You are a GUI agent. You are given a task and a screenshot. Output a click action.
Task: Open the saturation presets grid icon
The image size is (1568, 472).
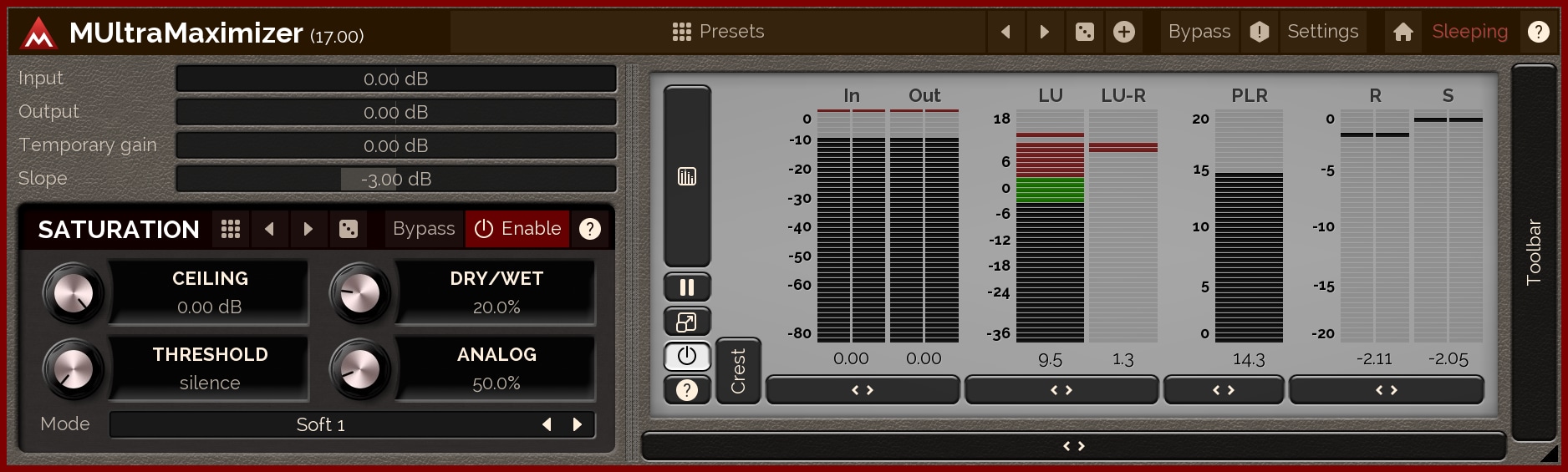point(231,229)
